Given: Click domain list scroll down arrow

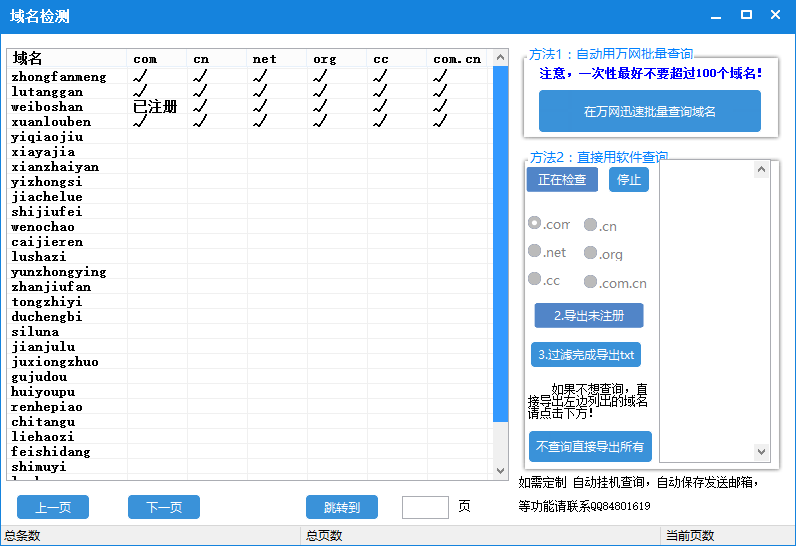Looking at the screenshot, I should coord(500,470).
